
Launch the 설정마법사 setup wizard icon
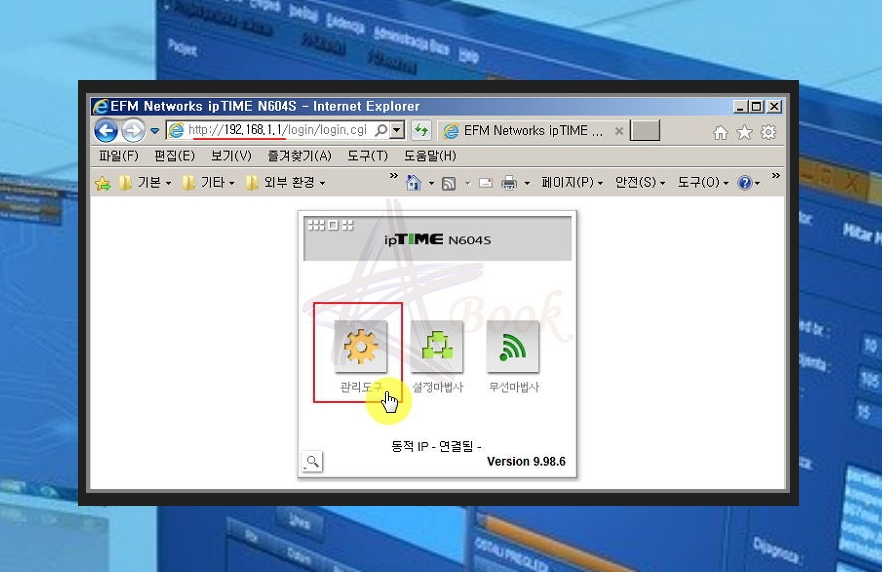pos(437,346)
